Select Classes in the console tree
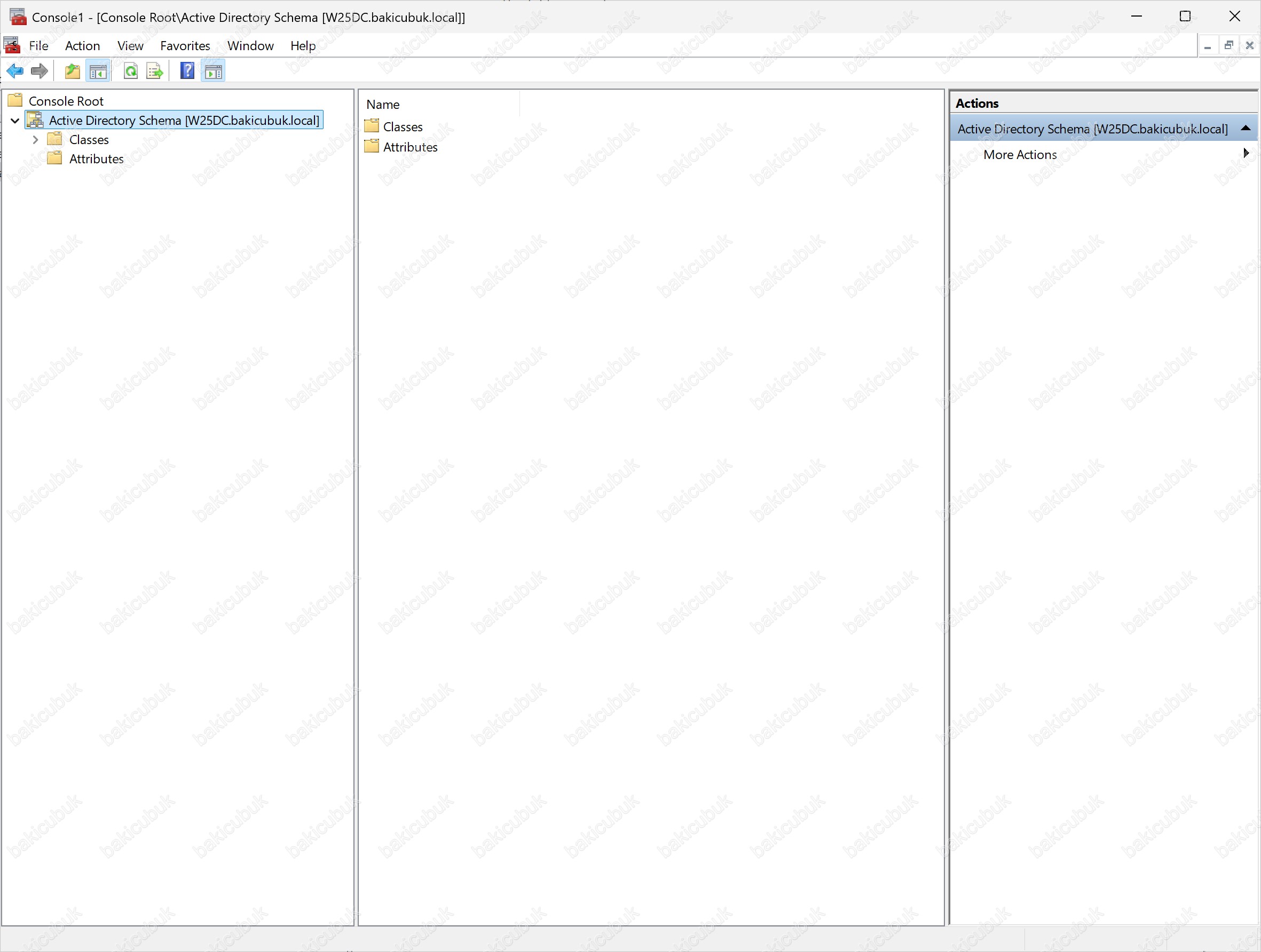This screenshot has width=1261, height=952. click(89, 140)
